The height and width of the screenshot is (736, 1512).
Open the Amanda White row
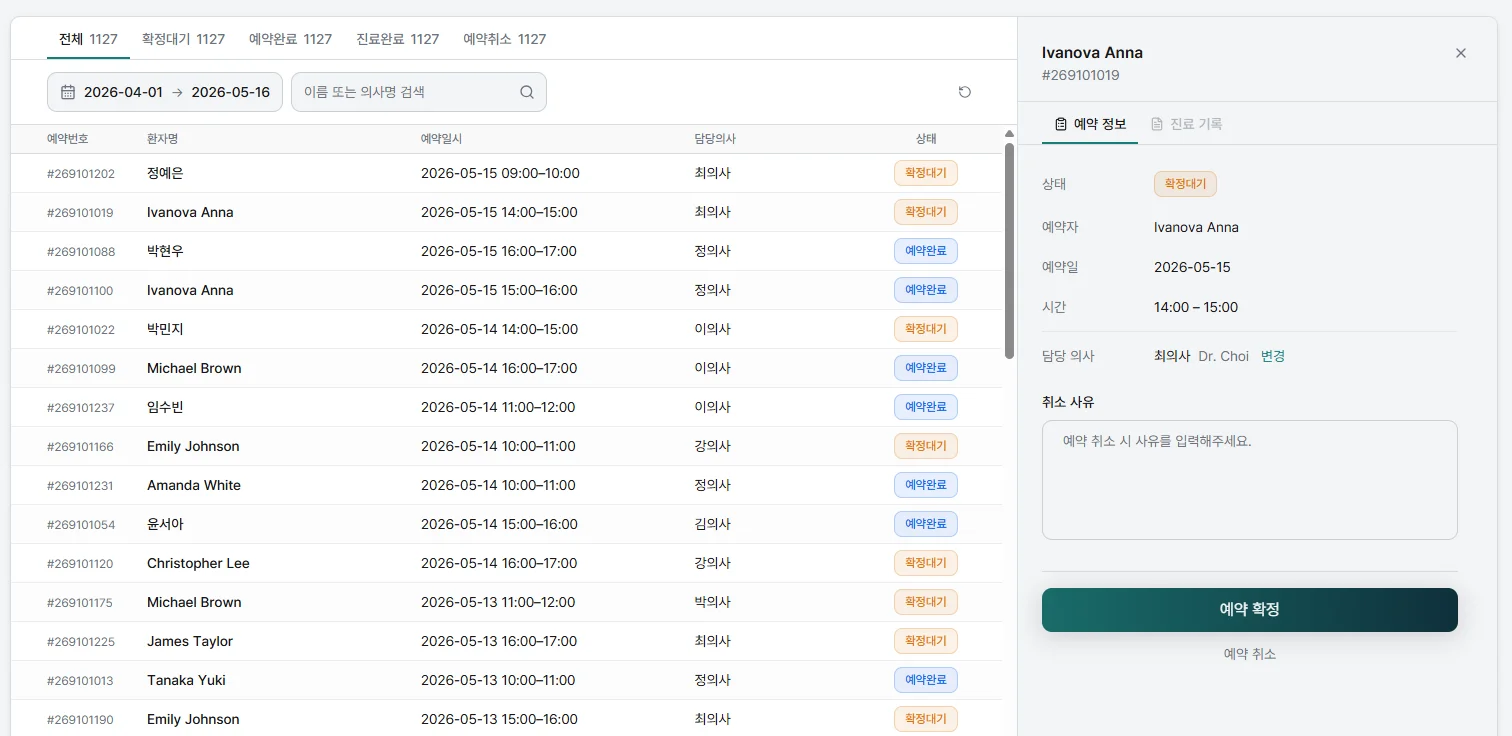[x=506, y=485]
